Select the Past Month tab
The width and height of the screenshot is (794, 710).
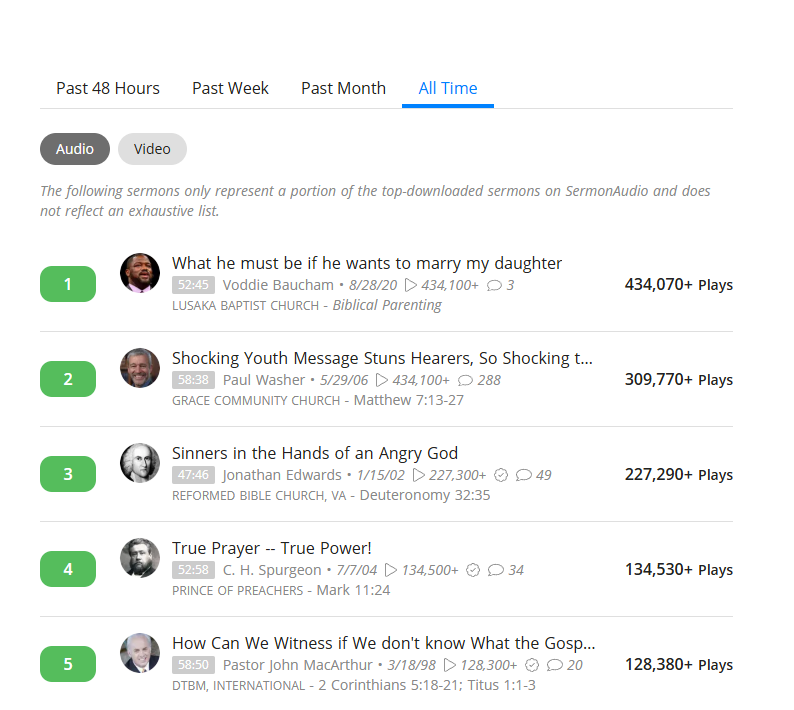(x=343, y=88)
